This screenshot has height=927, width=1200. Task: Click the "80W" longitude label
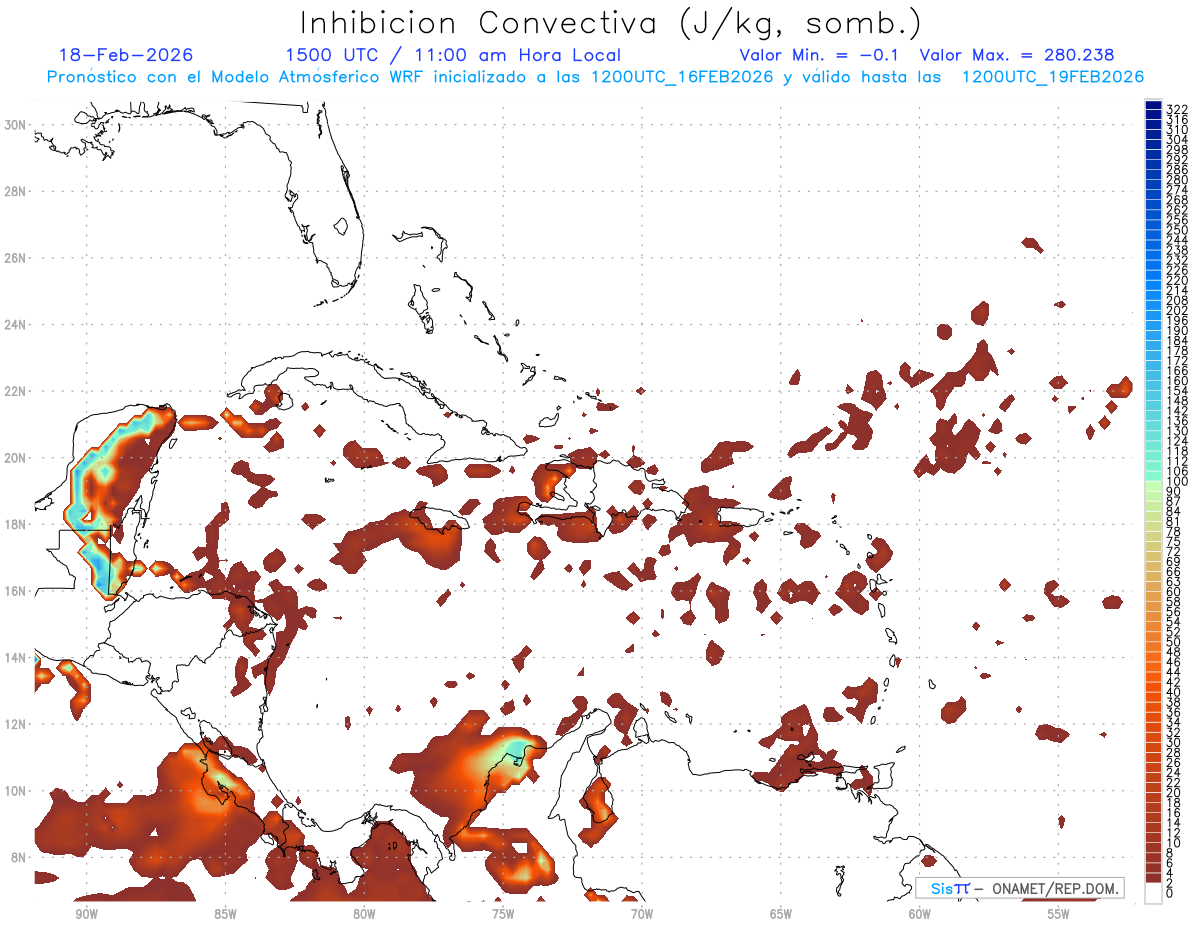[x=364, y=914]
